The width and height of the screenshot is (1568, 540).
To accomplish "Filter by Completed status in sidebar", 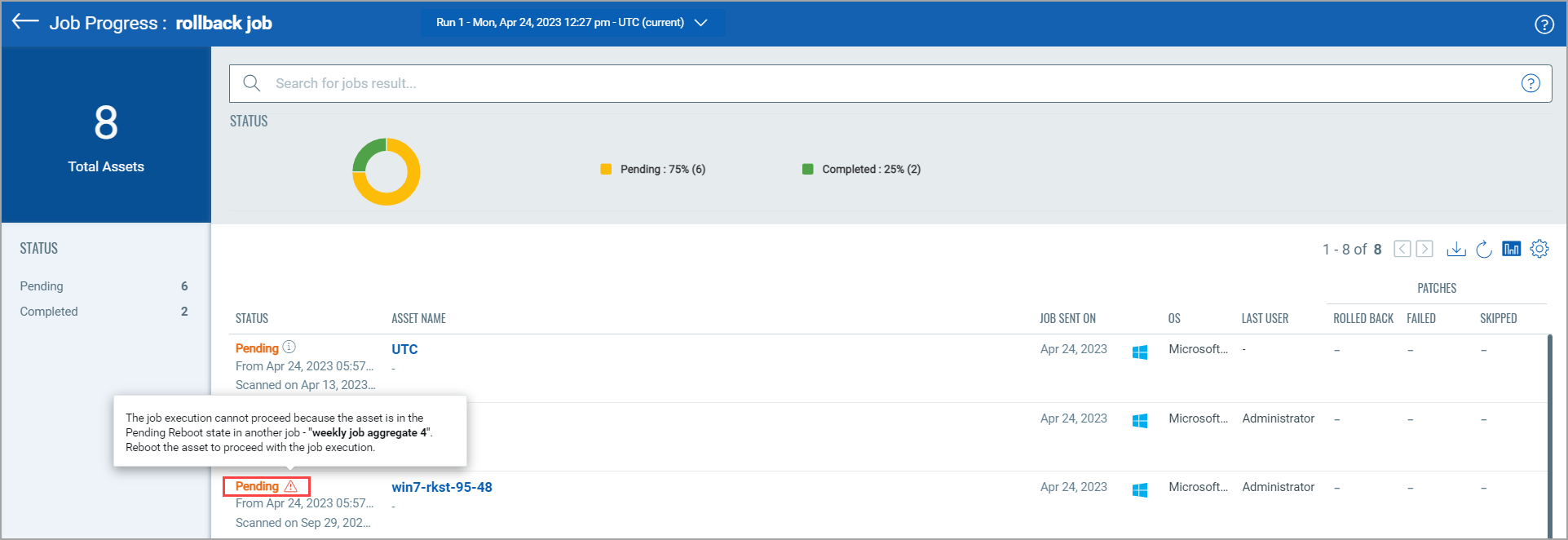I will click(49, 312).
